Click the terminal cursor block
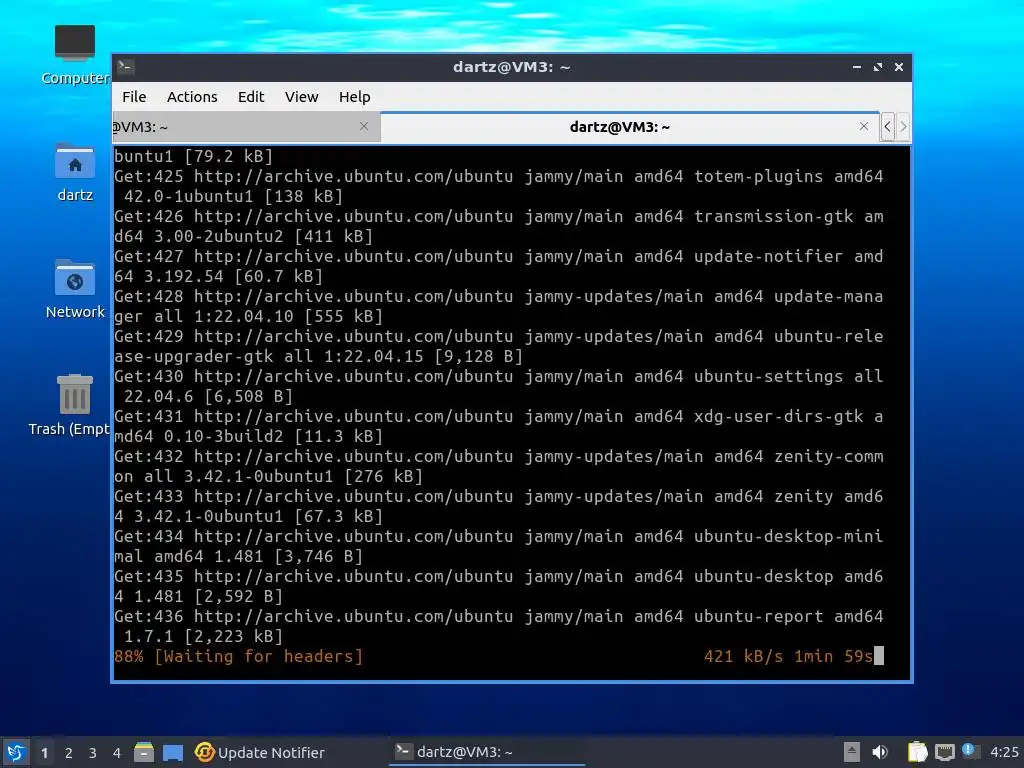This screenshot has width=1024, height=768. [879, 656]
